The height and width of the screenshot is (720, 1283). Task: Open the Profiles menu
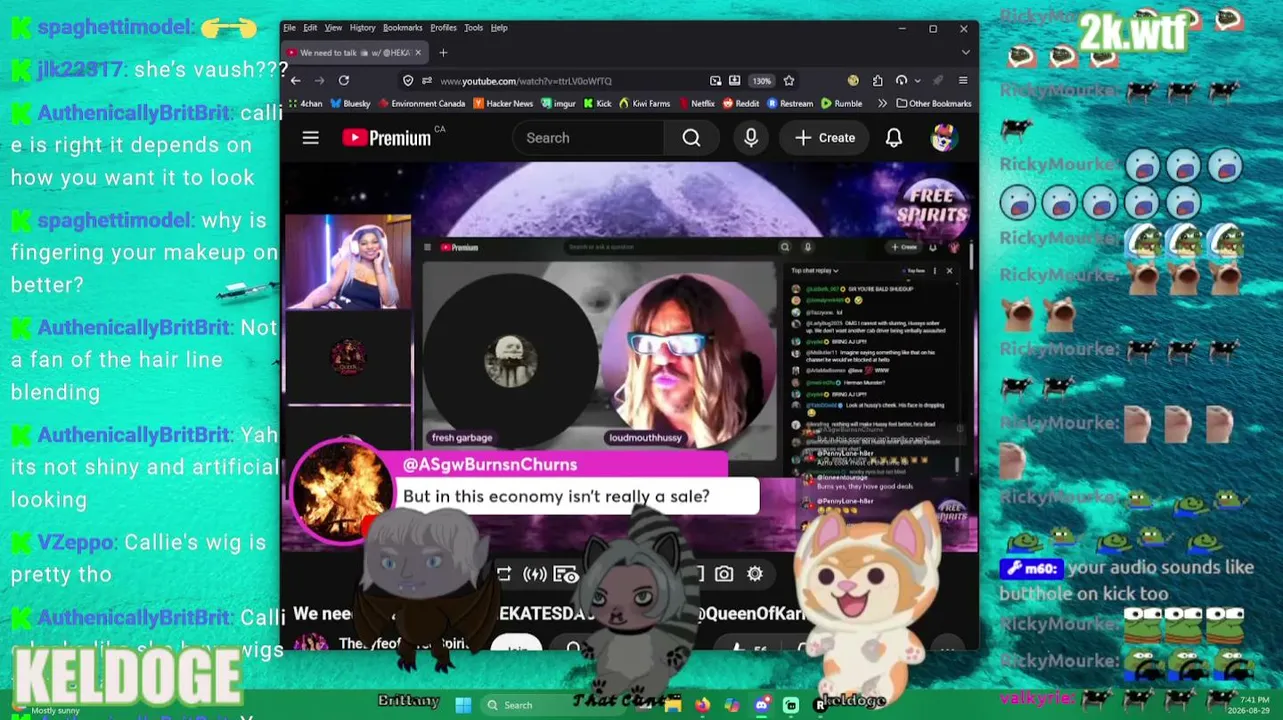coord(443,28)
